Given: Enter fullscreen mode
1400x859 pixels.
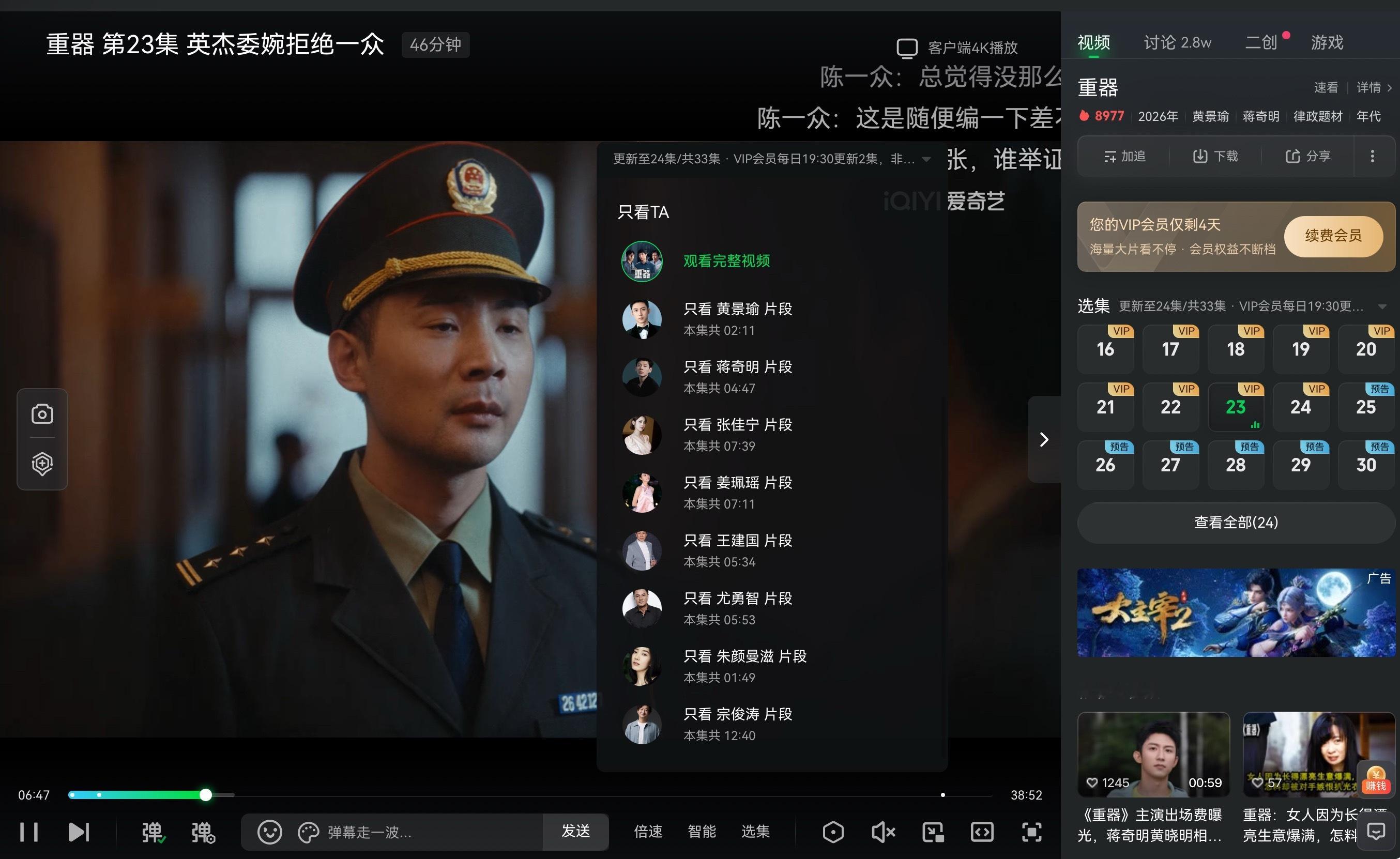Looking at the screenshot, I should [1031, 832].
